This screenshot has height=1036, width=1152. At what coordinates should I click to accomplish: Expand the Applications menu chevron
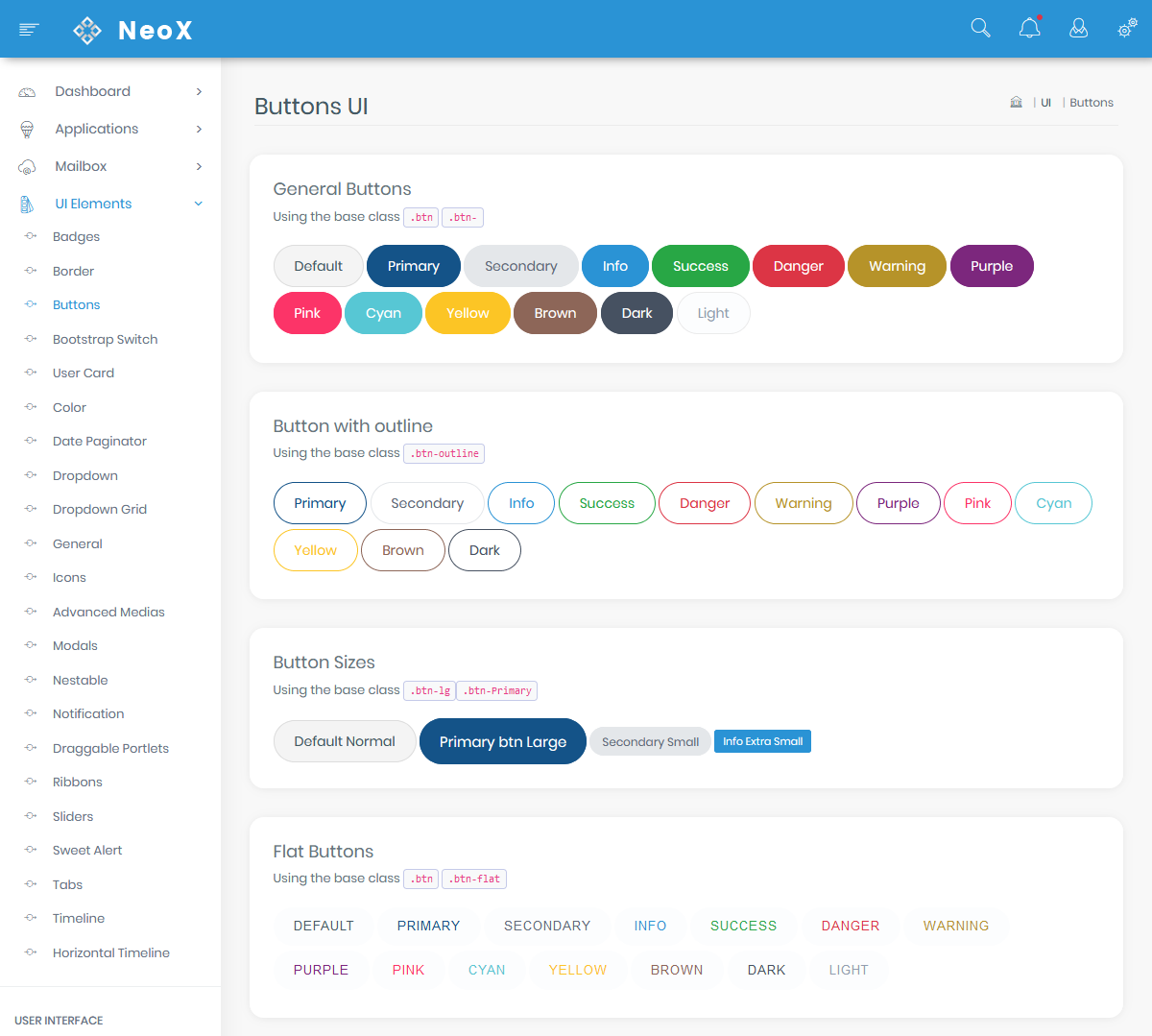click(199, 130)
